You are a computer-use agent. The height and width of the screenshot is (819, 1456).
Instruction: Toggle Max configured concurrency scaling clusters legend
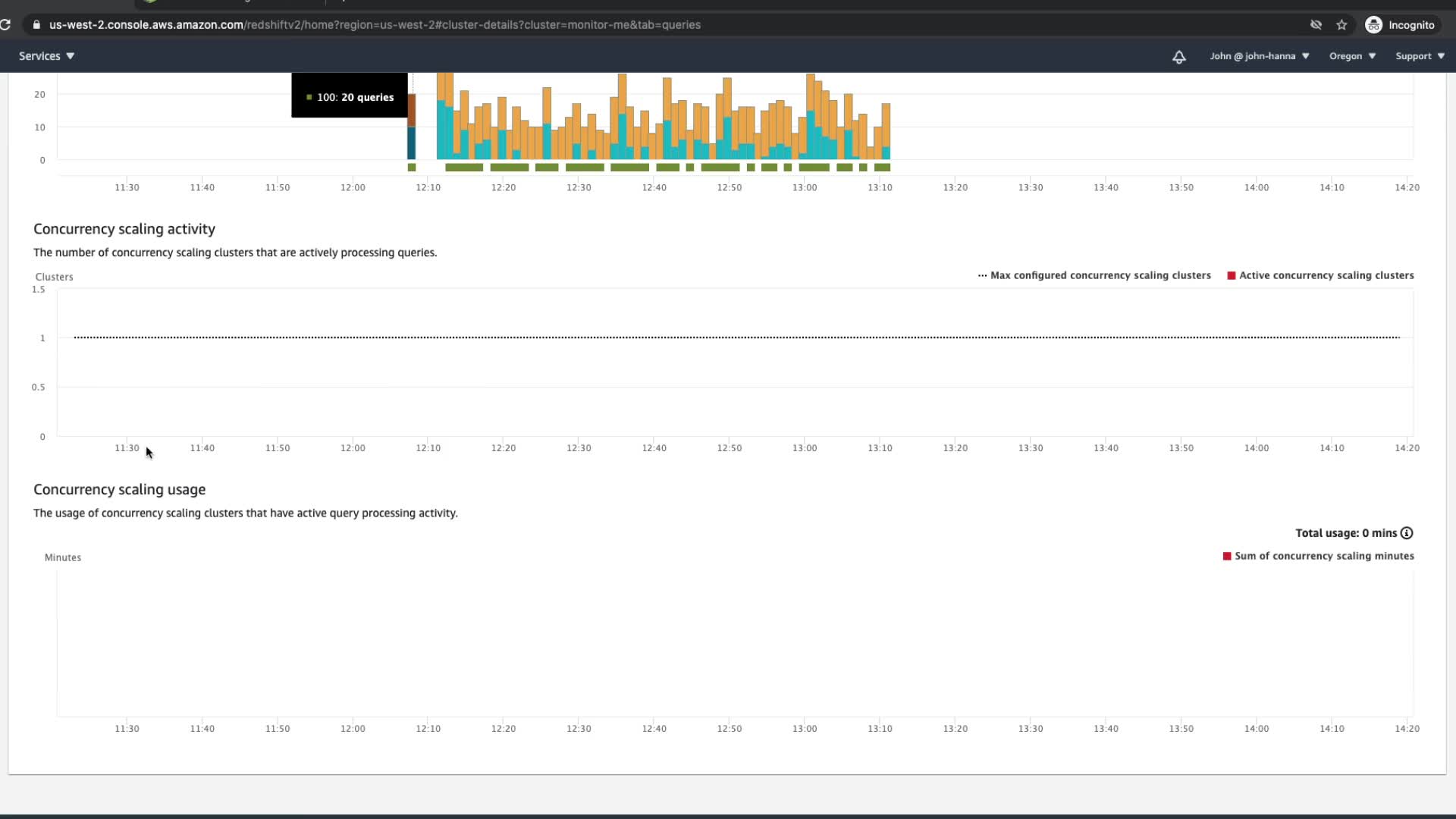click(1094, 275)
